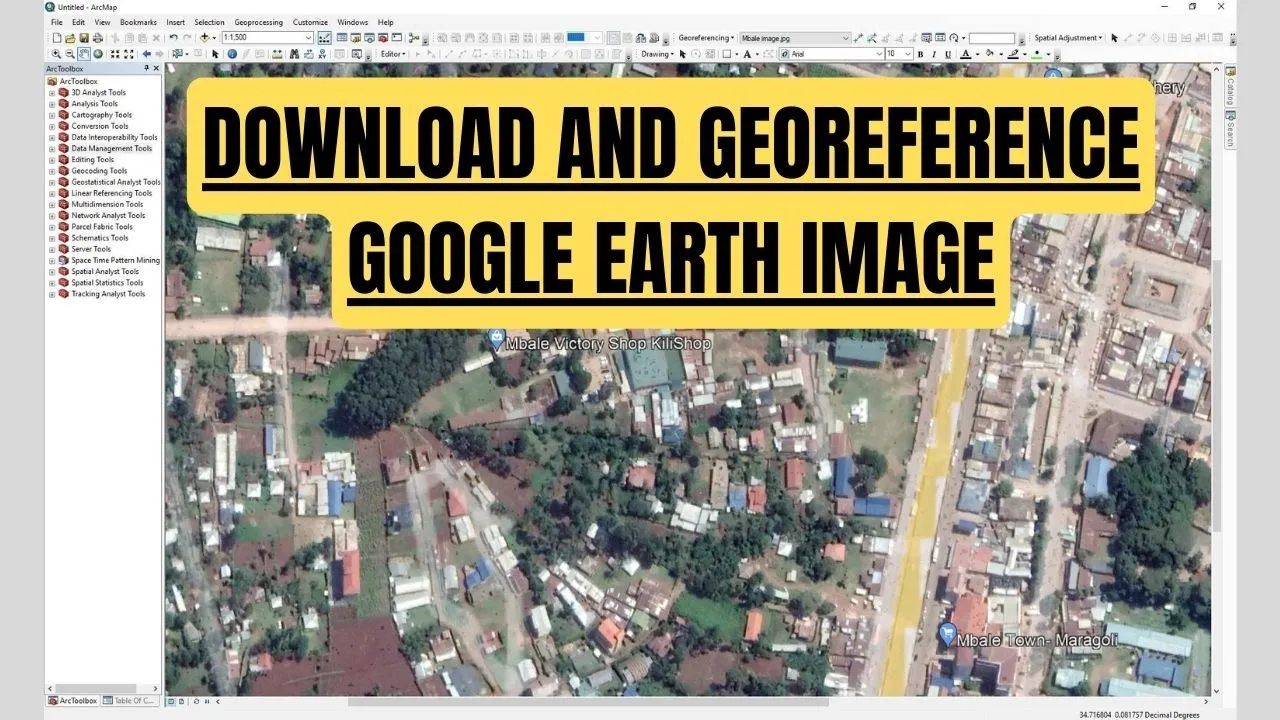This screenshot has height=720, width=1280.
Task: Save the map with the floppy disk icon
Action: point(84,38)
